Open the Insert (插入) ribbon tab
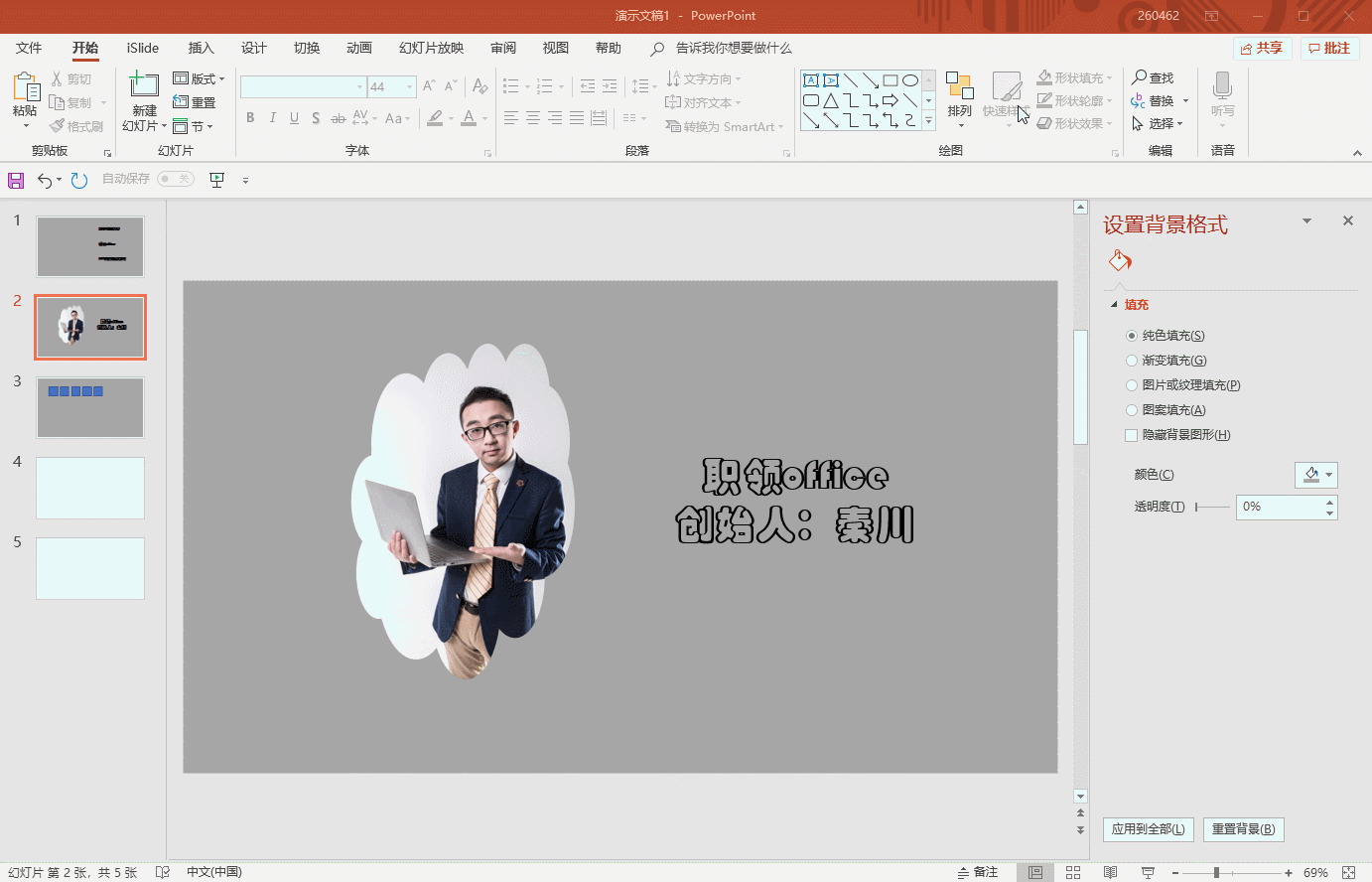The height and width of the screenshot is (882, 1372). [201, 48]
